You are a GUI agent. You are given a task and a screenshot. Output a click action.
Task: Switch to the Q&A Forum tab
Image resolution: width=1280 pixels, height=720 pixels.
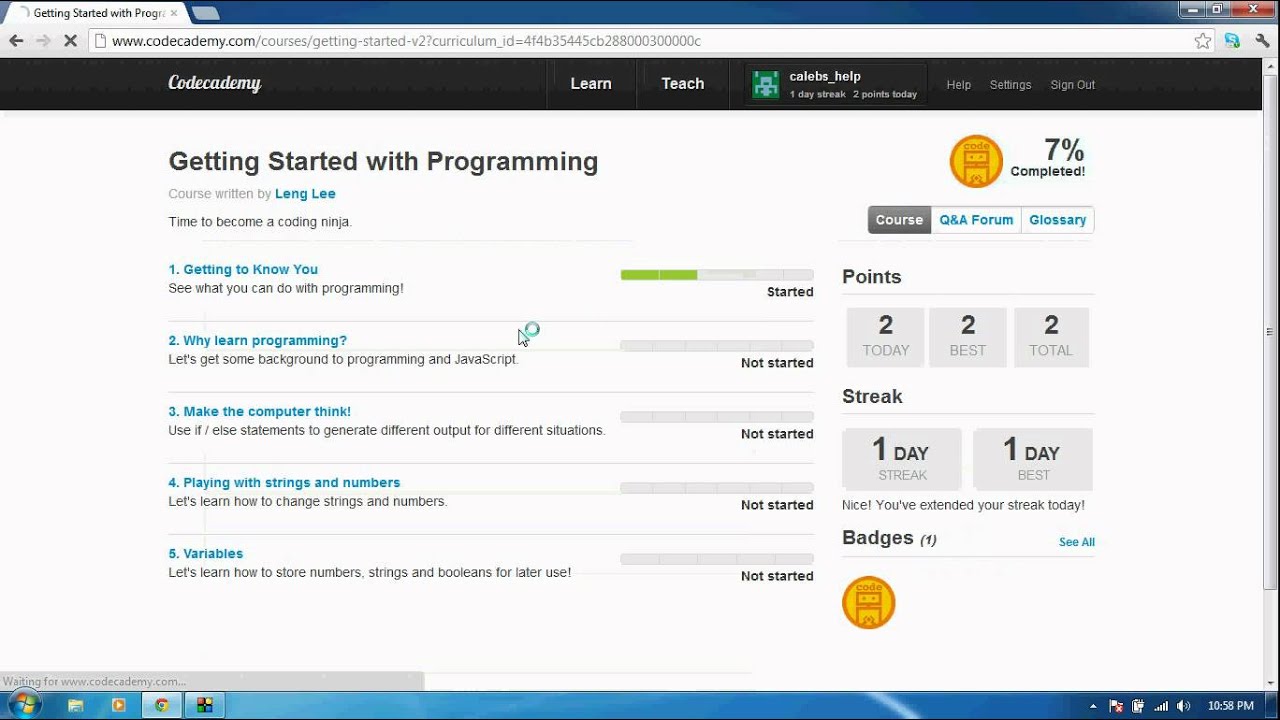(976, 220)
